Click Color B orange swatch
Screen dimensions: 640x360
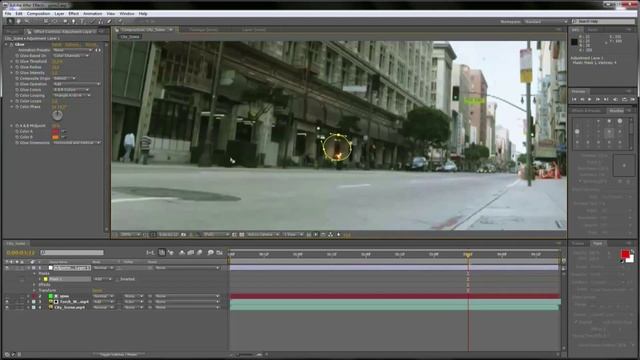coord(55,137)
